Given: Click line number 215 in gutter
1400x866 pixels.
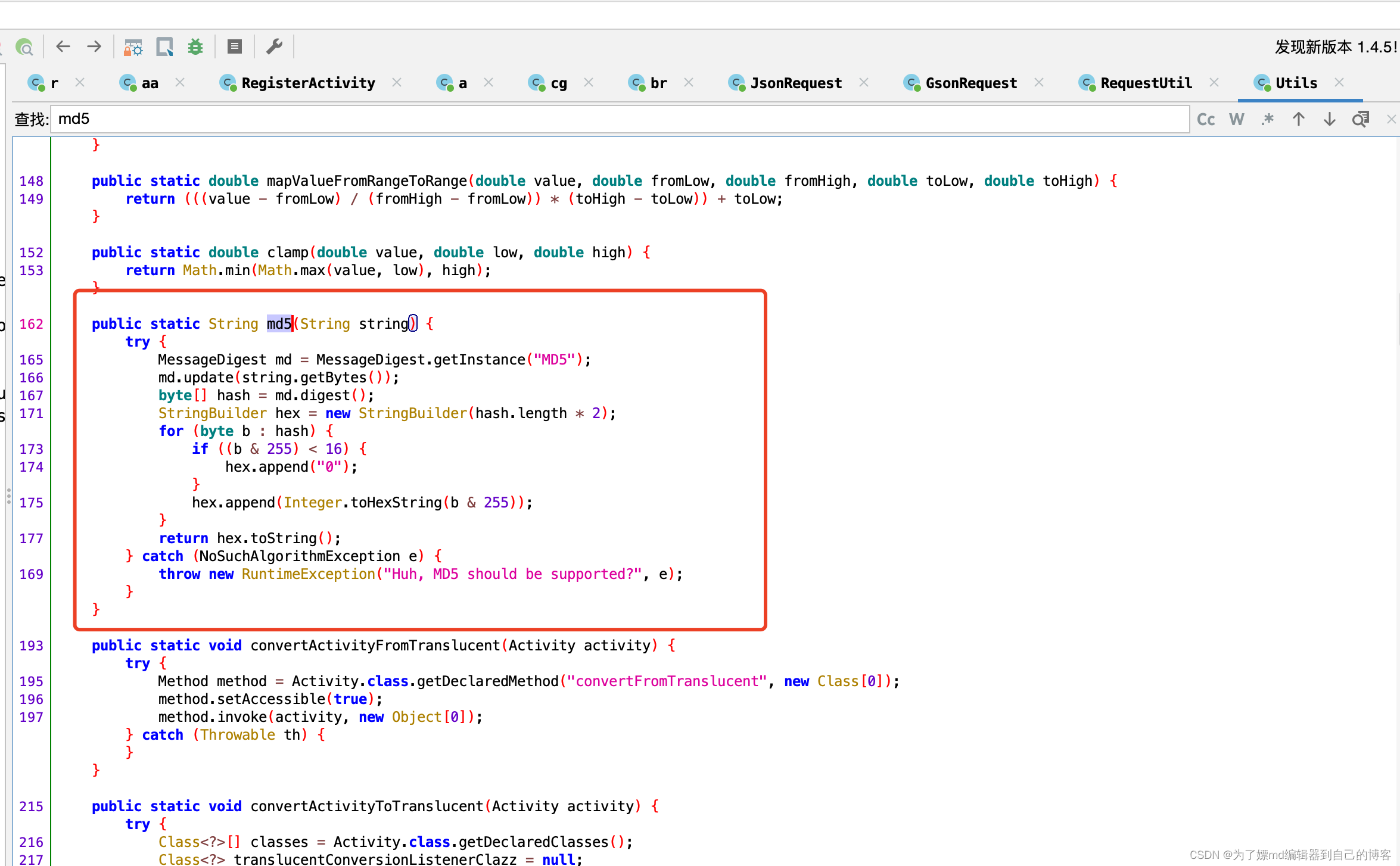Looking at the screenshot, I should pyautogui.click(x=31, y=806).
